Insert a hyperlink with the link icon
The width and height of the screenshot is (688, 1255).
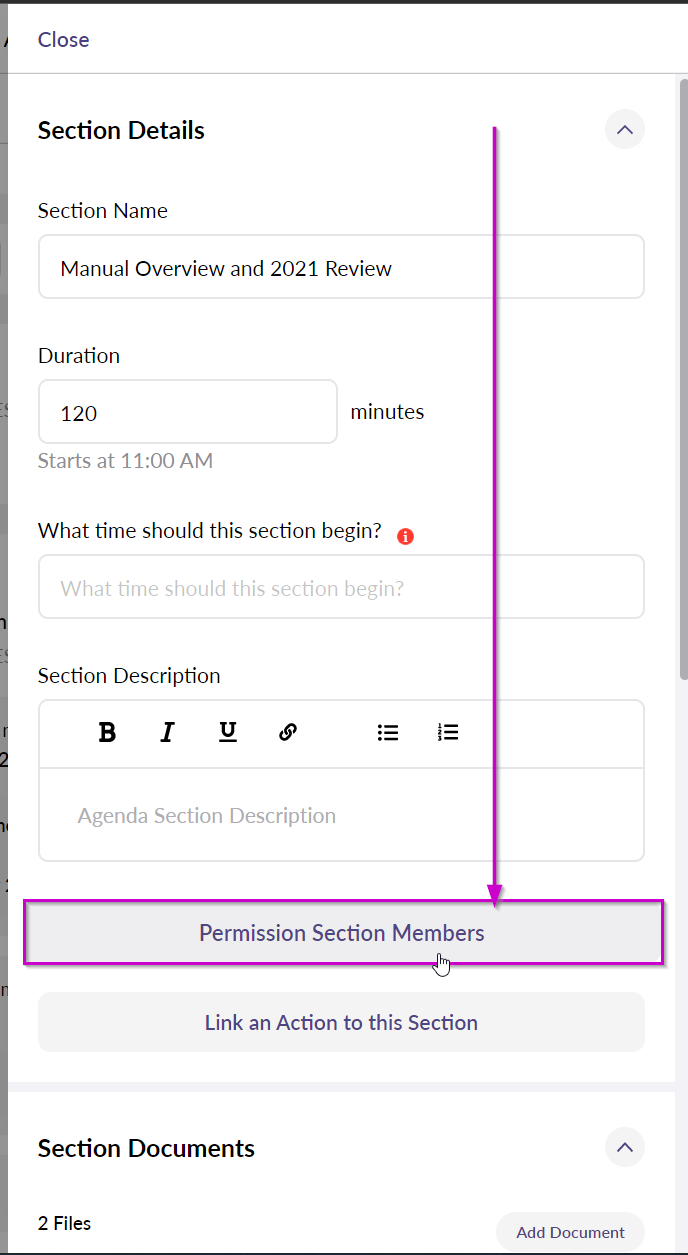click(288, 732)
